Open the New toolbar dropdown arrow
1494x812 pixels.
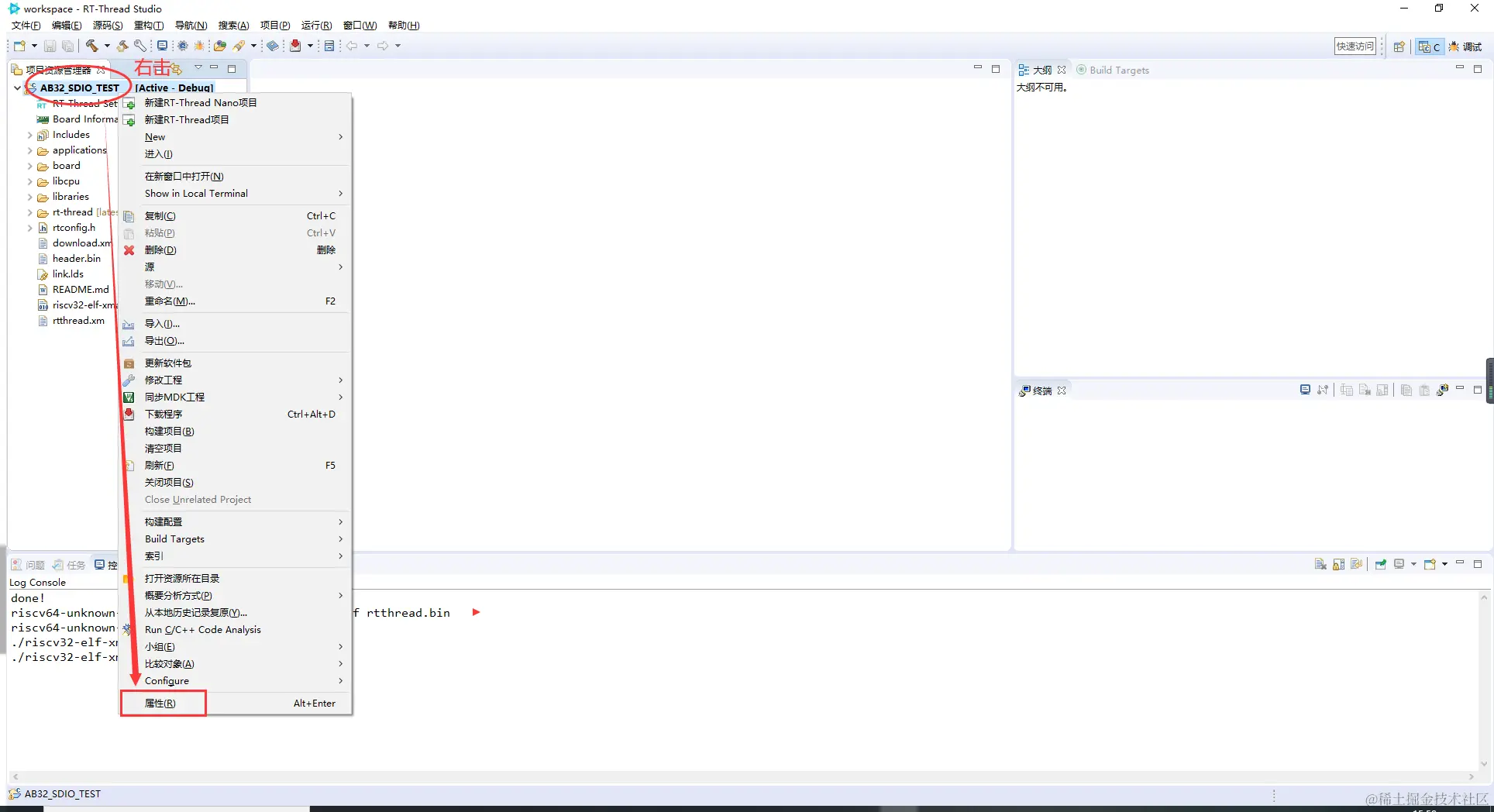pos(34,46)
